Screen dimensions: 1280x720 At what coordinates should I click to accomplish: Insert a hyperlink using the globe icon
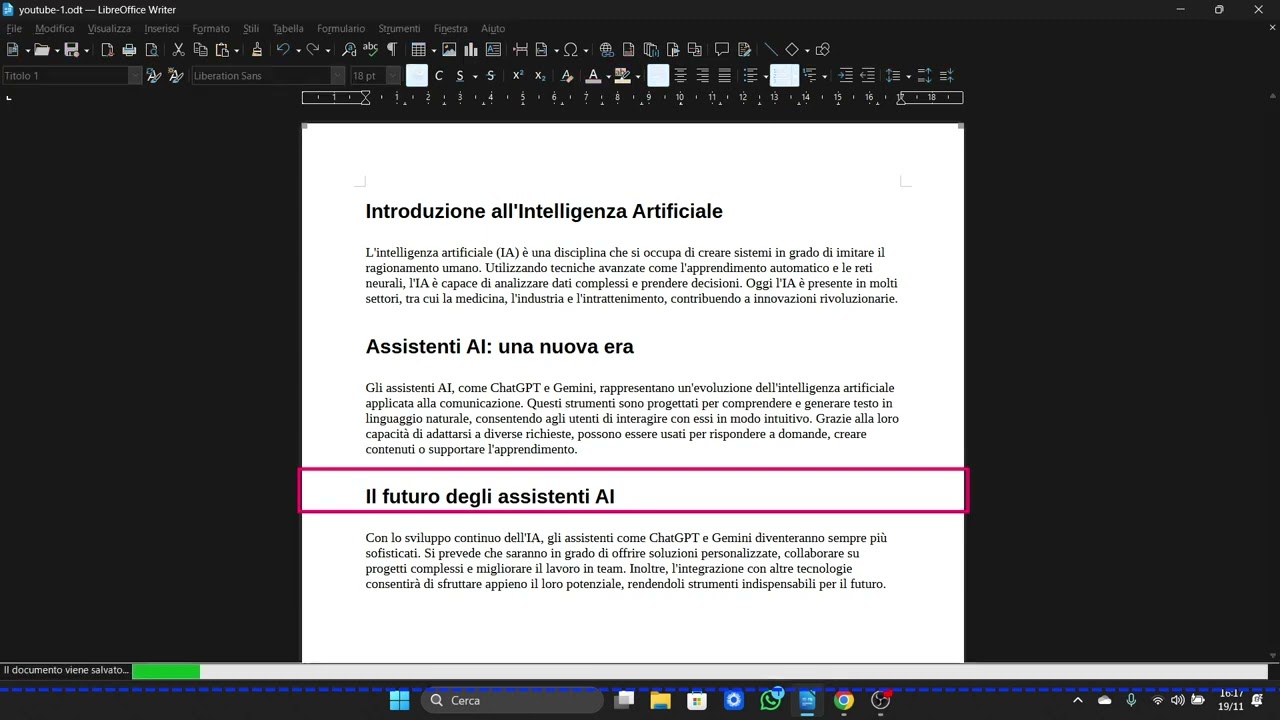(606, 49)
